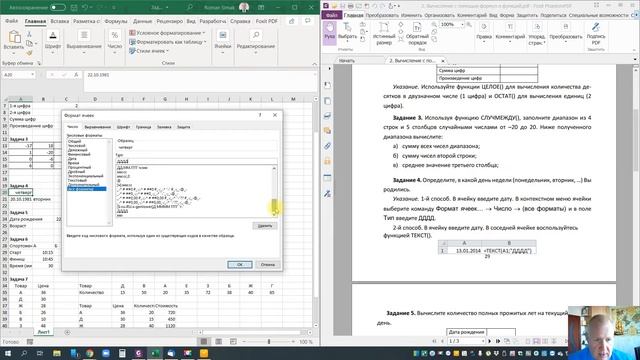Click the Excel Save icon in title bar
The height and width of the screenshot is (360, 640).
(74, 7)
